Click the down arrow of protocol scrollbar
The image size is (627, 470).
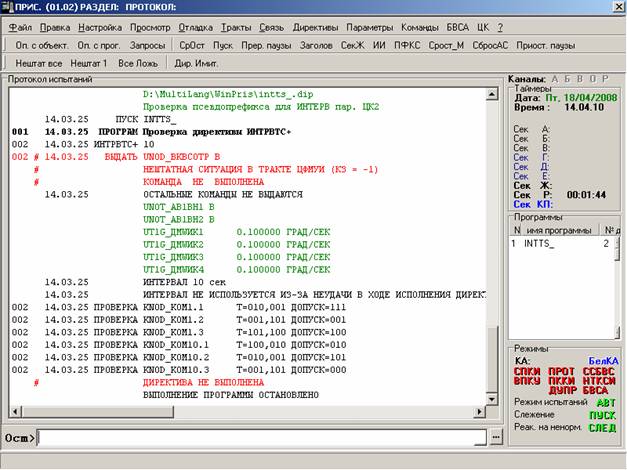pos(492,399)
